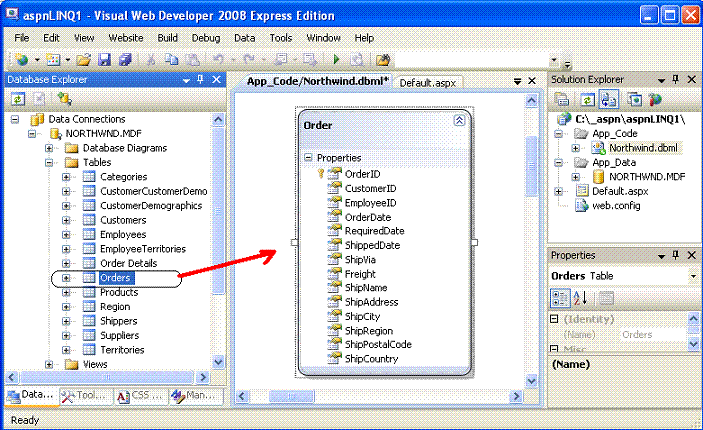Pin the Properties panel

coord(676,255)
